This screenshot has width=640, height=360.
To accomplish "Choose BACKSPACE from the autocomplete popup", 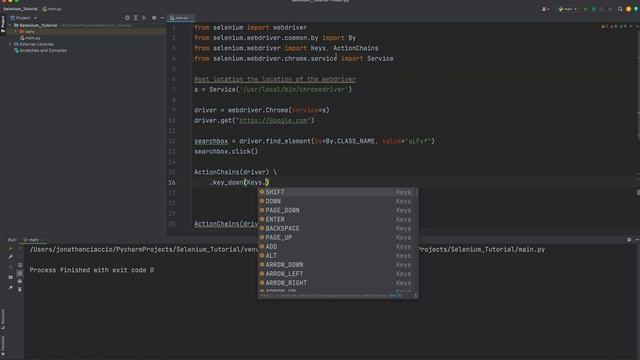I will click(337, 228).
